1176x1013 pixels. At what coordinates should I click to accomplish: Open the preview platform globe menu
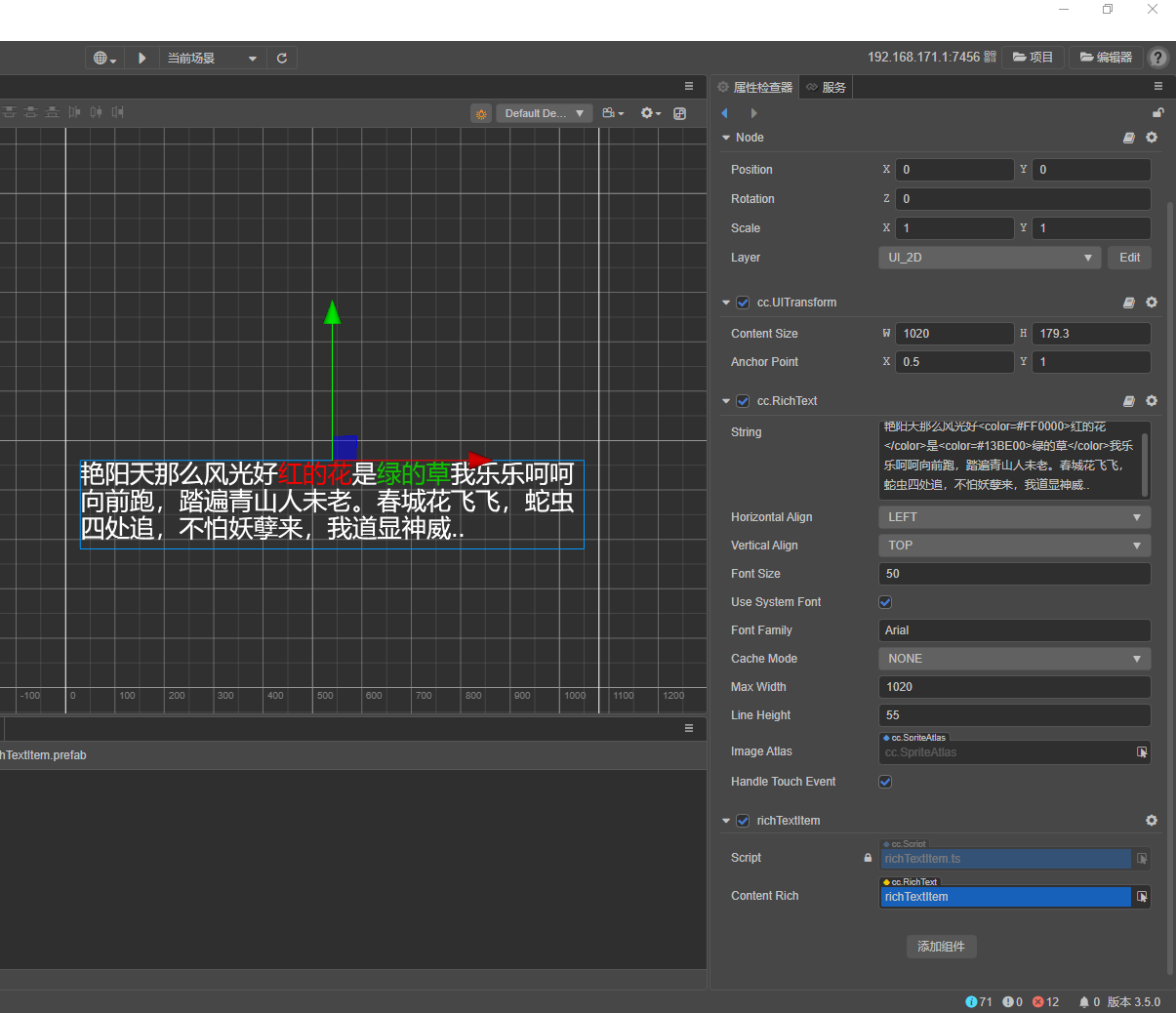[x=103, y=58]
